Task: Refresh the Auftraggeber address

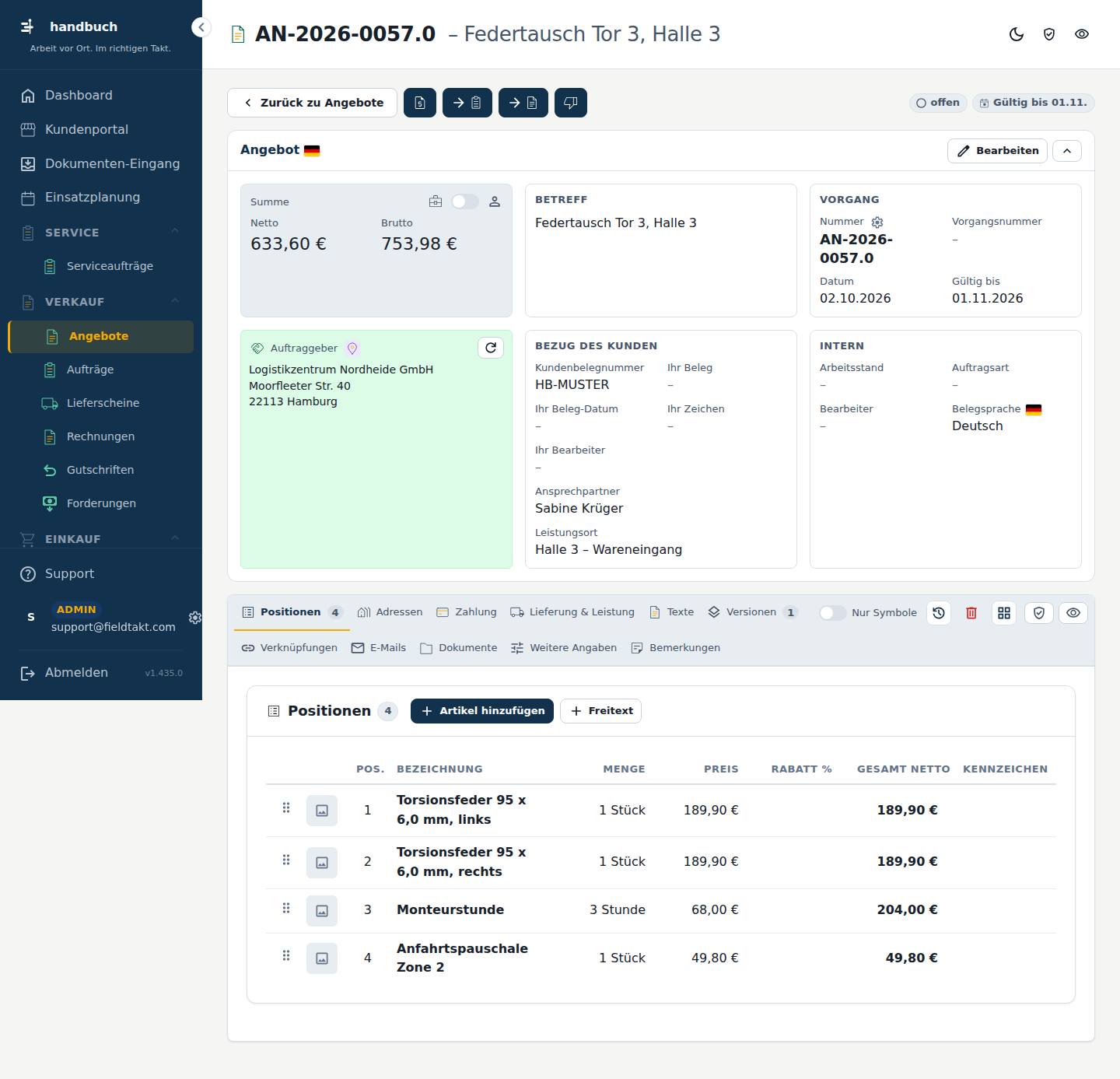Action: (491, 348)
